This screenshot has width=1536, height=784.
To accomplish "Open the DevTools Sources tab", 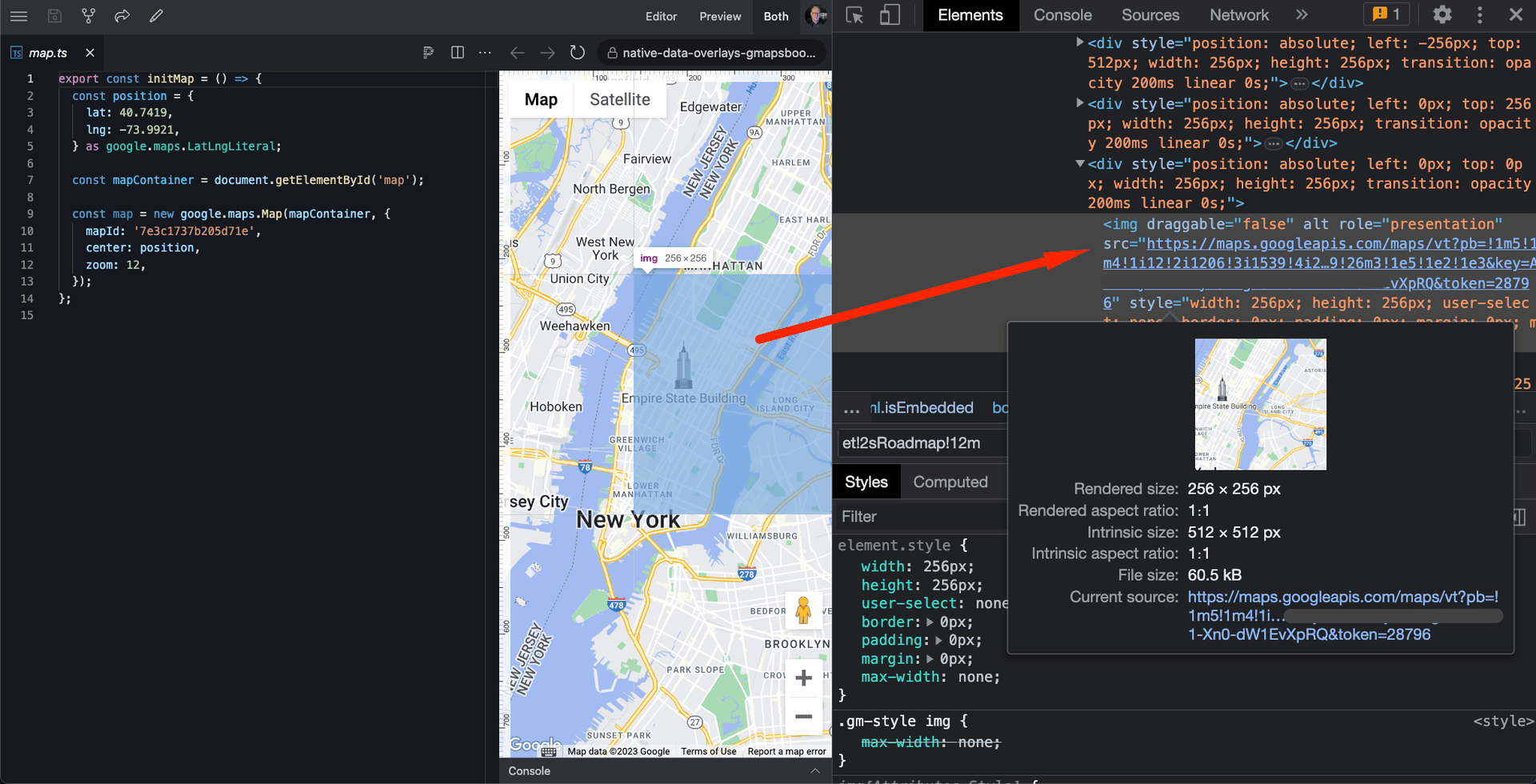I will coord(1150,15).
